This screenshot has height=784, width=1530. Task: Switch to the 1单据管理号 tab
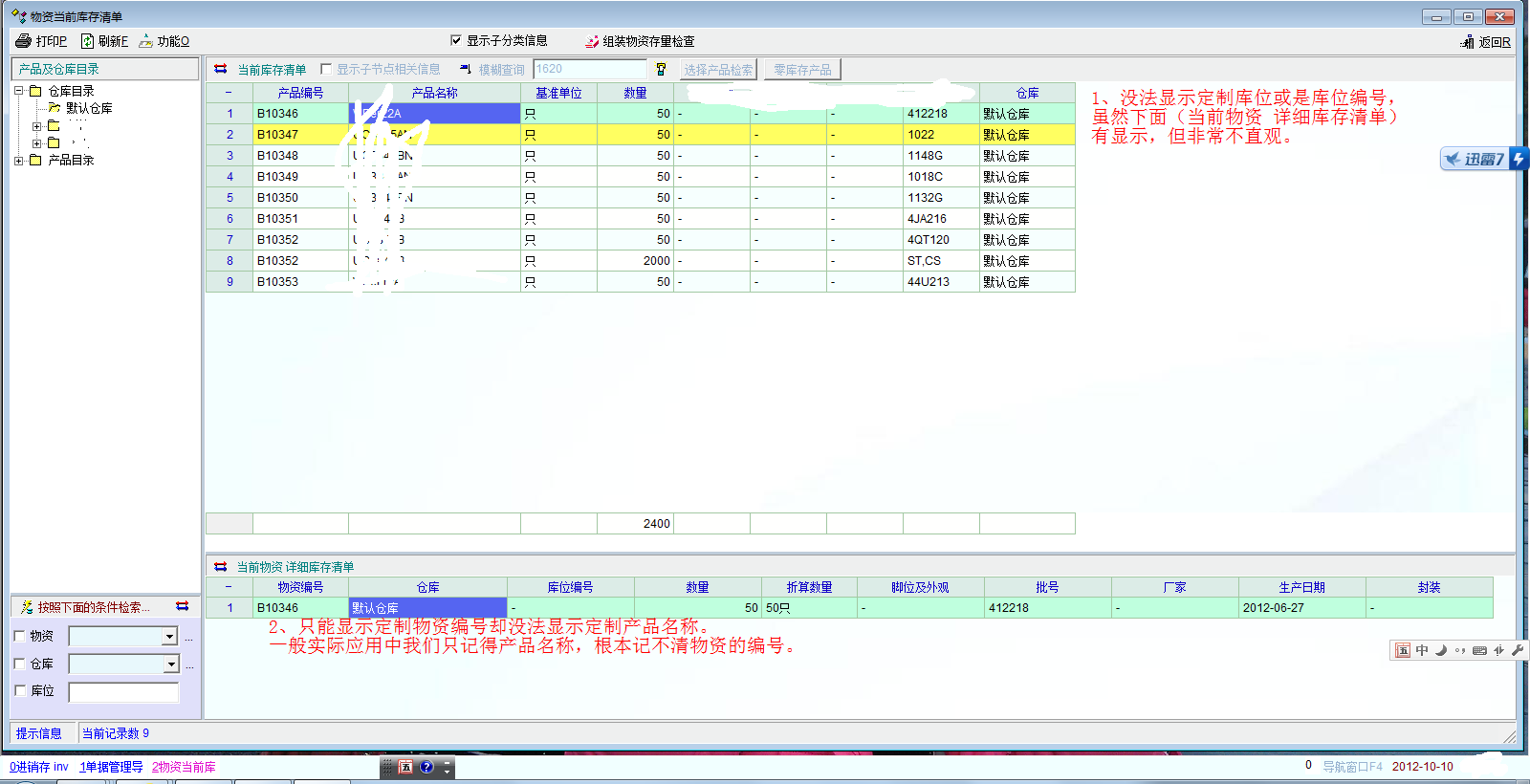coord(111,767)
